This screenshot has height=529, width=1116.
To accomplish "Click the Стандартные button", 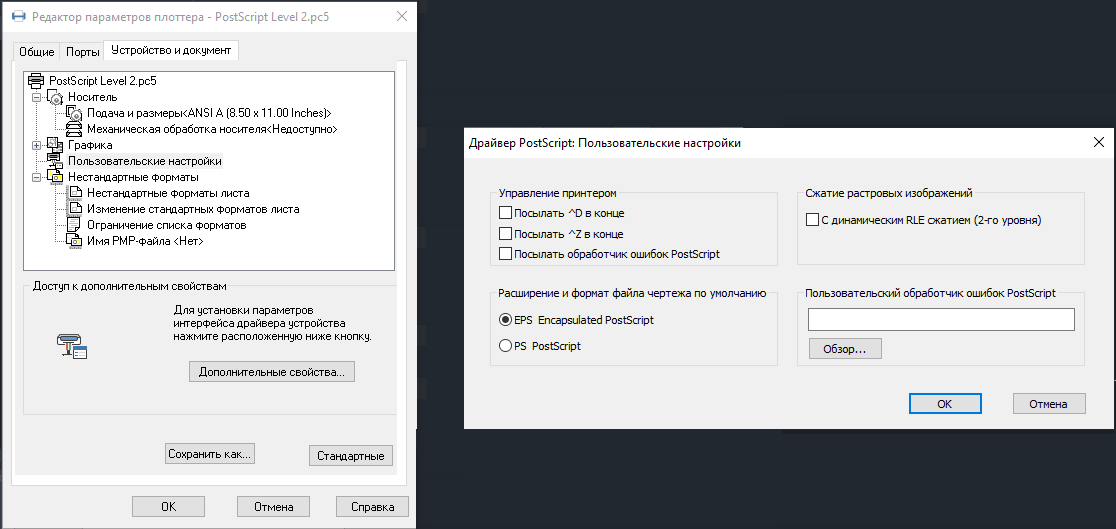I will 351,456.
